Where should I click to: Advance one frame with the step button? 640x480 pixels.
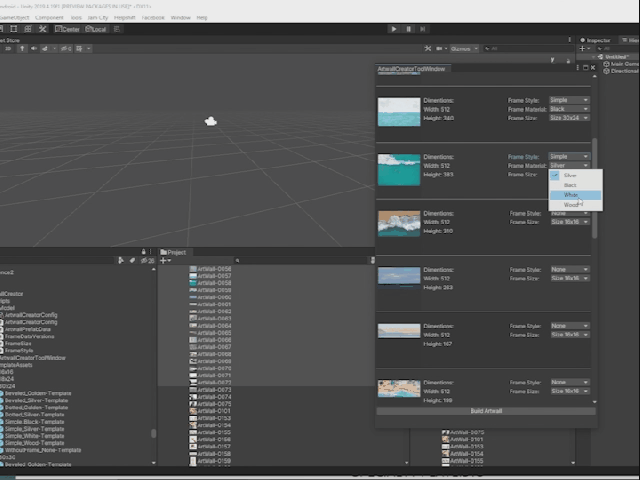click(x=422, y=29)
